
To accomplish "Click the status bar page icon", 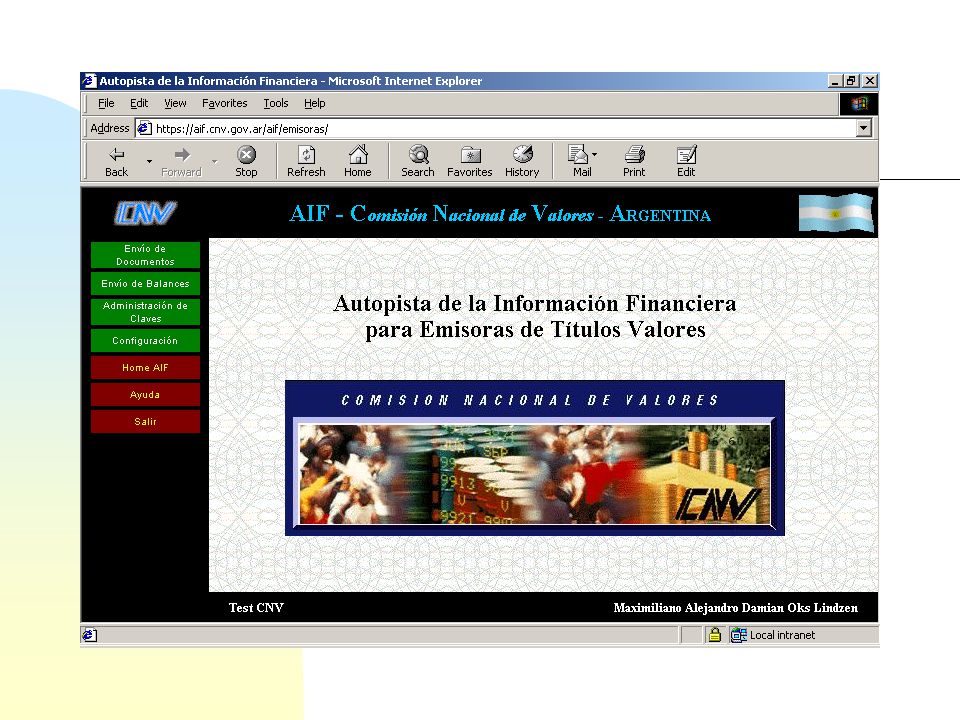I will click(89, 636).
